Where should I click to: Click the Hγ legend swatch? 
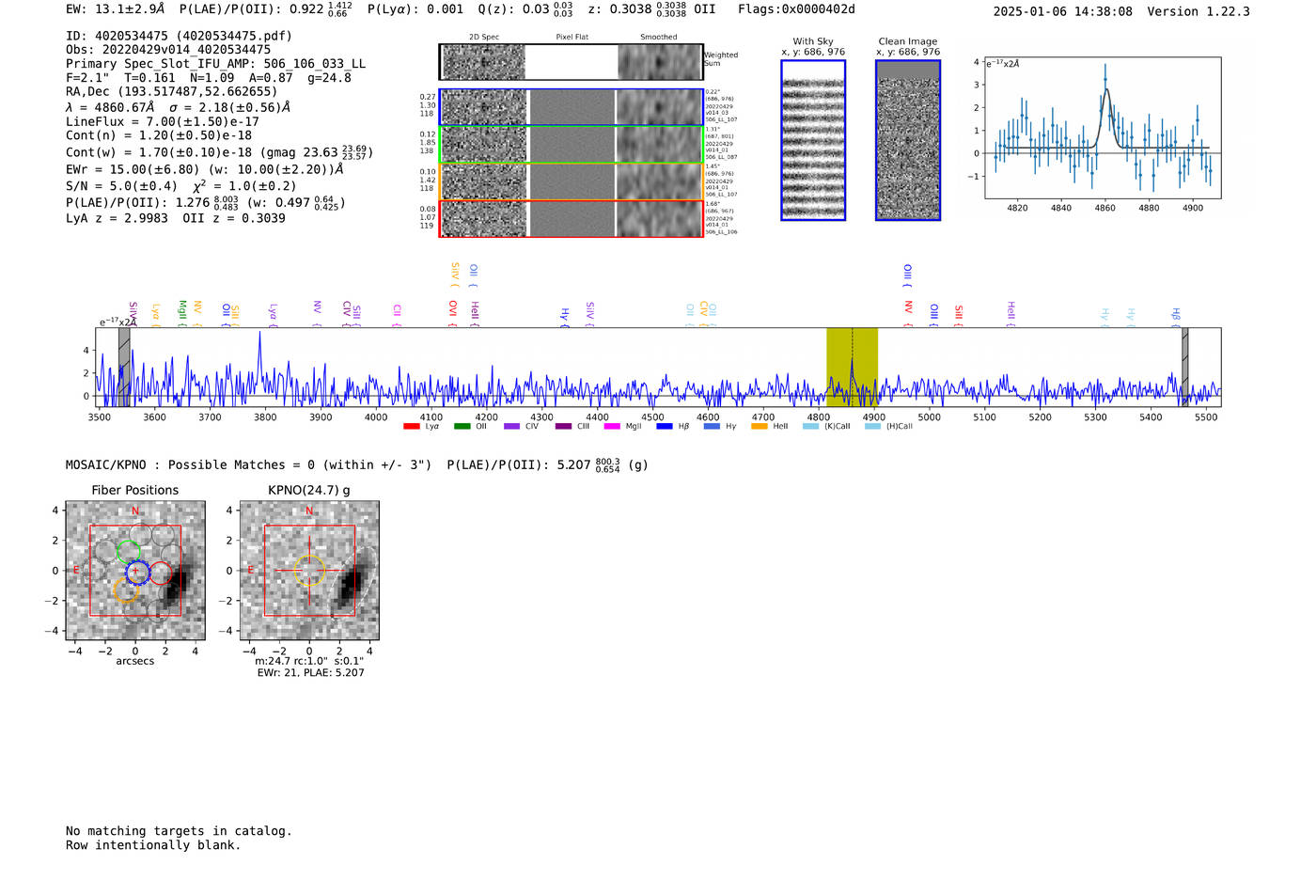[x=712, y=427]
